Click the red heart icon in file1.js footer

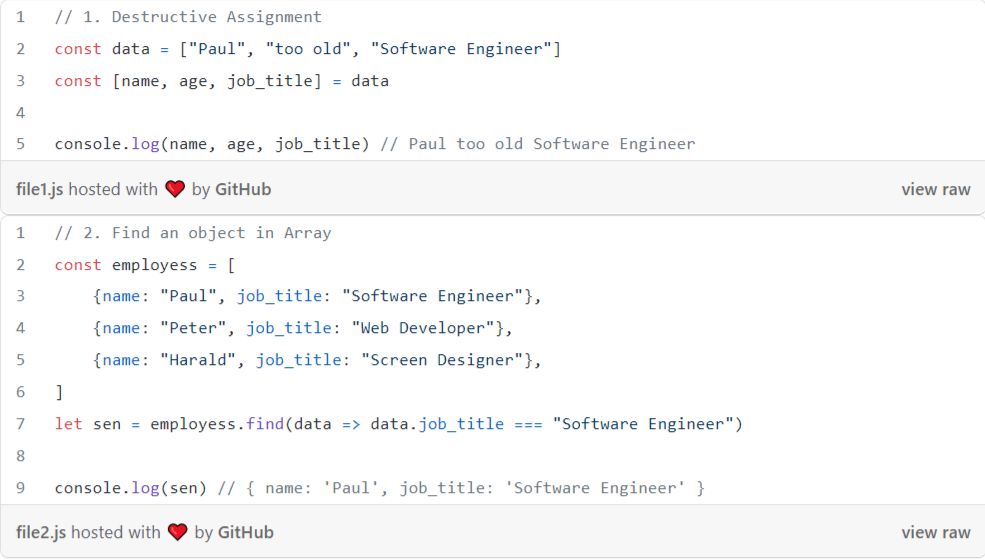point(175,189)
